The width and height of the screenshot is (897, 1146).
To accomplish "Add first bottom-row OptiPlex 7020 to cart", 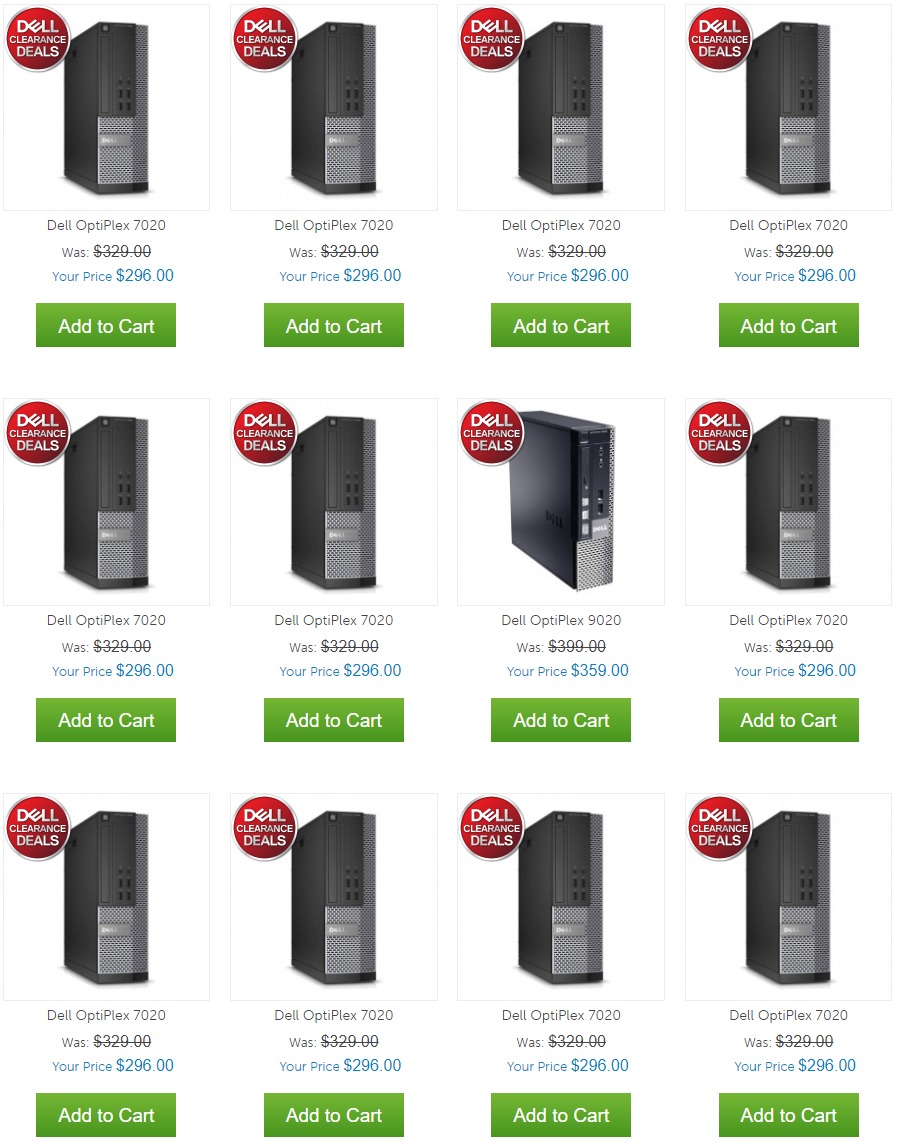I will click(x=106, y=1115).
